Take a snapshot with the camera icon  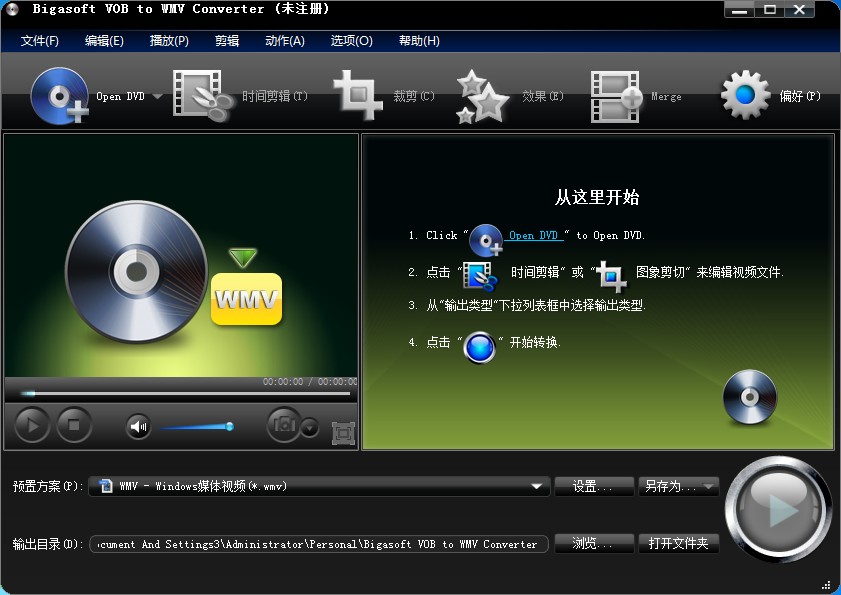click(283, 425)
